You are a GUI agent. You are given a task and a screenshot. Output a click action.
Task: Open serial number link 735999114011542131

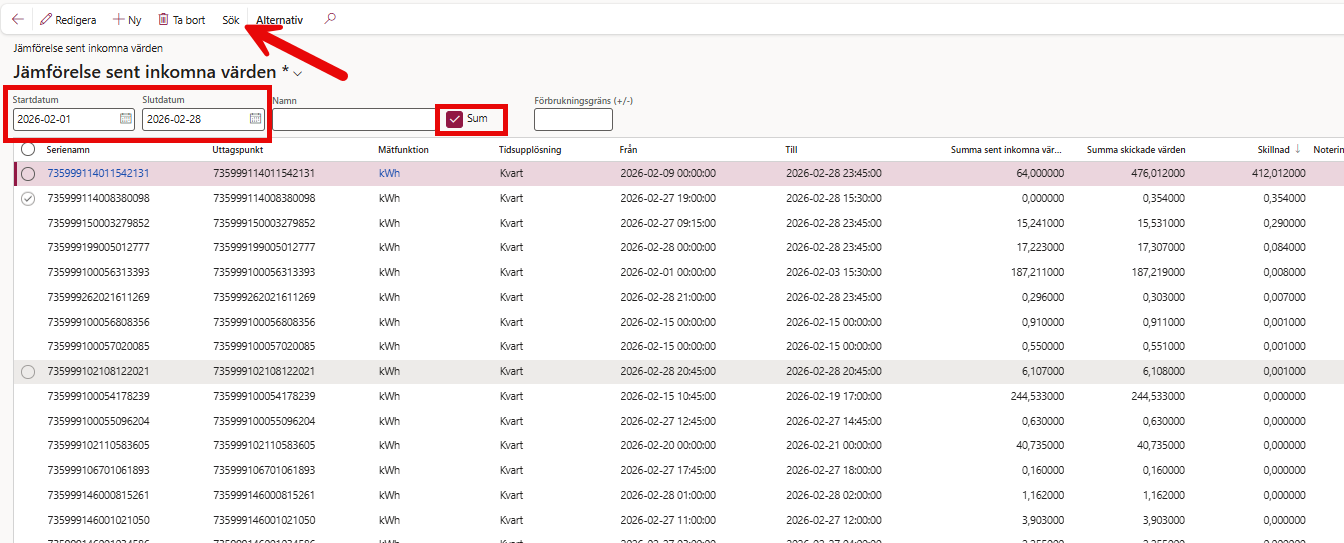point(98,173)
